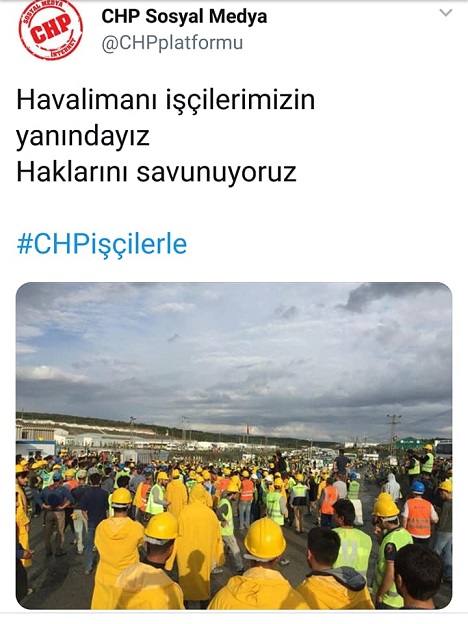Viewport: 468px width, 624px height.
Task: Open the CHP Sosyal Medya profile name
Action: [x=184, y=17]
